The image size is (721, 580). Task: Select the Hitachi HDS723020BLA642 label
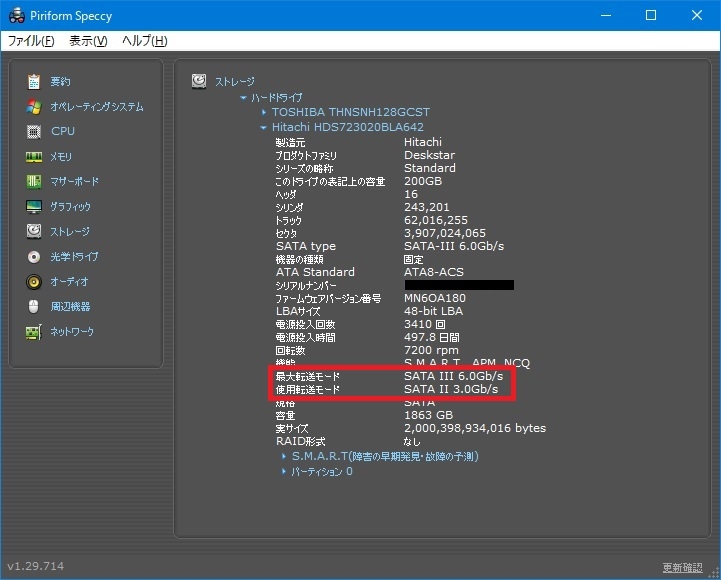coord(348,127)
